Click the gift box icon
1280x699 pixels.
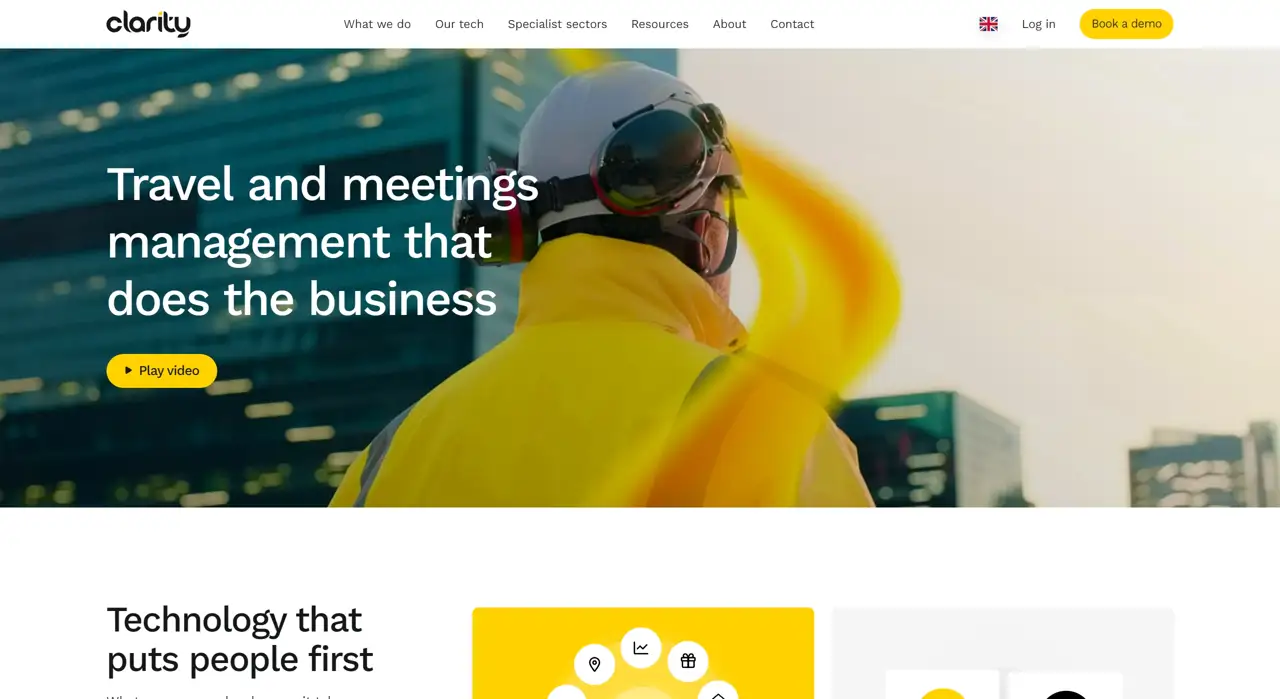688,661
